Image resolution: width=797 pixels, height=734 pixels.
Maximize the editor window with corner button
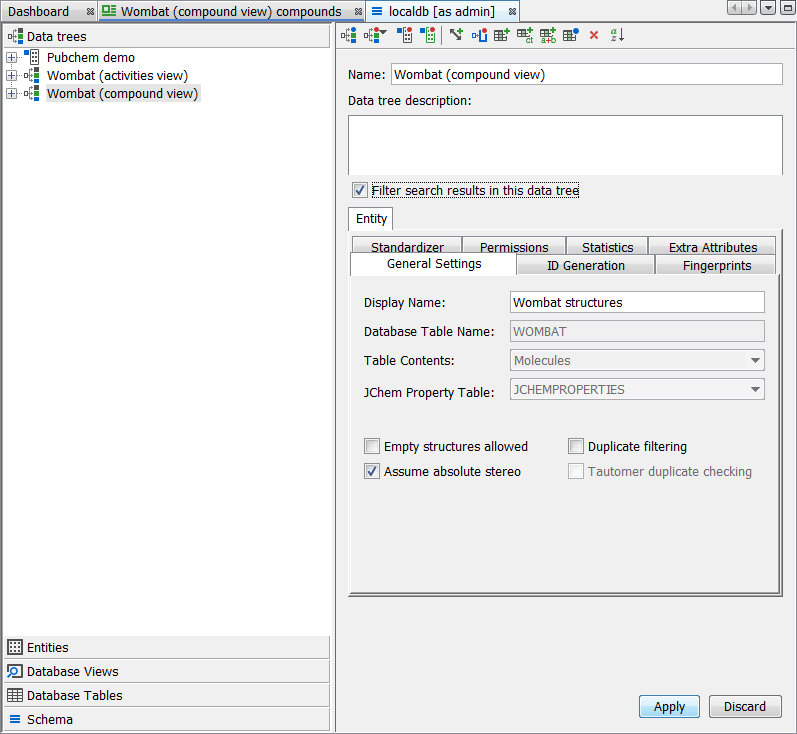[788, 8]
